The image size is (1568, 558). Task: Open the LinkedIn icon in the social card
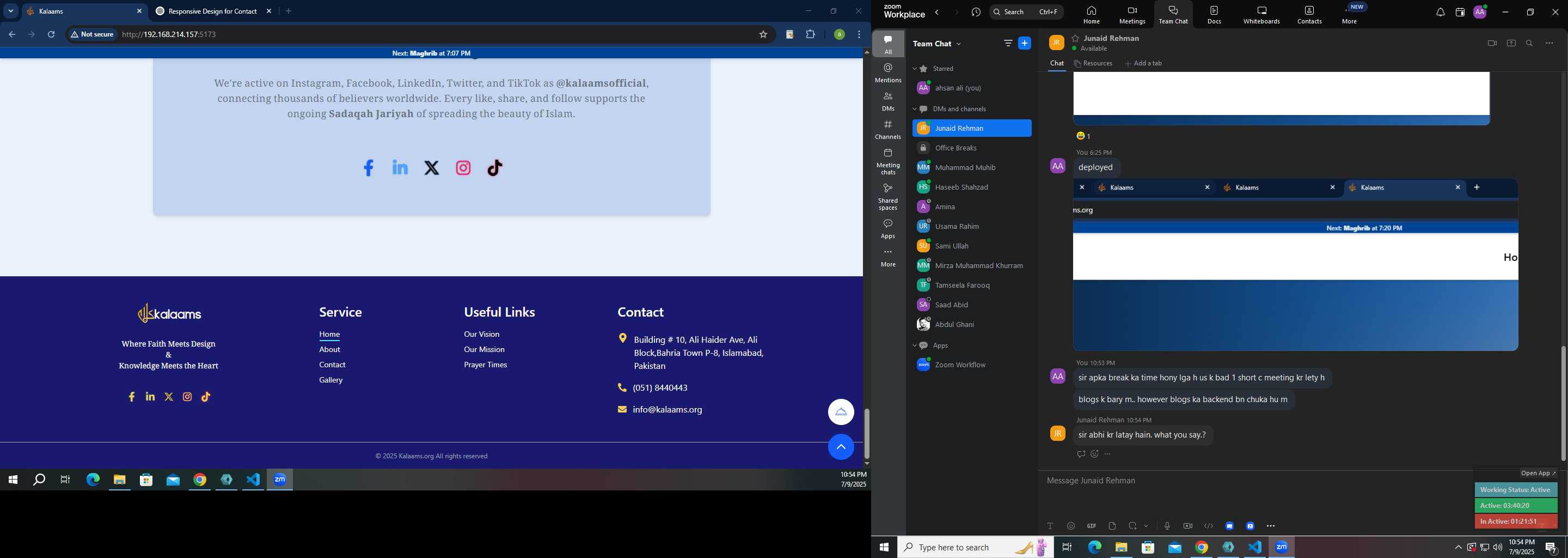pyautogui.click(x=400, y=167)
